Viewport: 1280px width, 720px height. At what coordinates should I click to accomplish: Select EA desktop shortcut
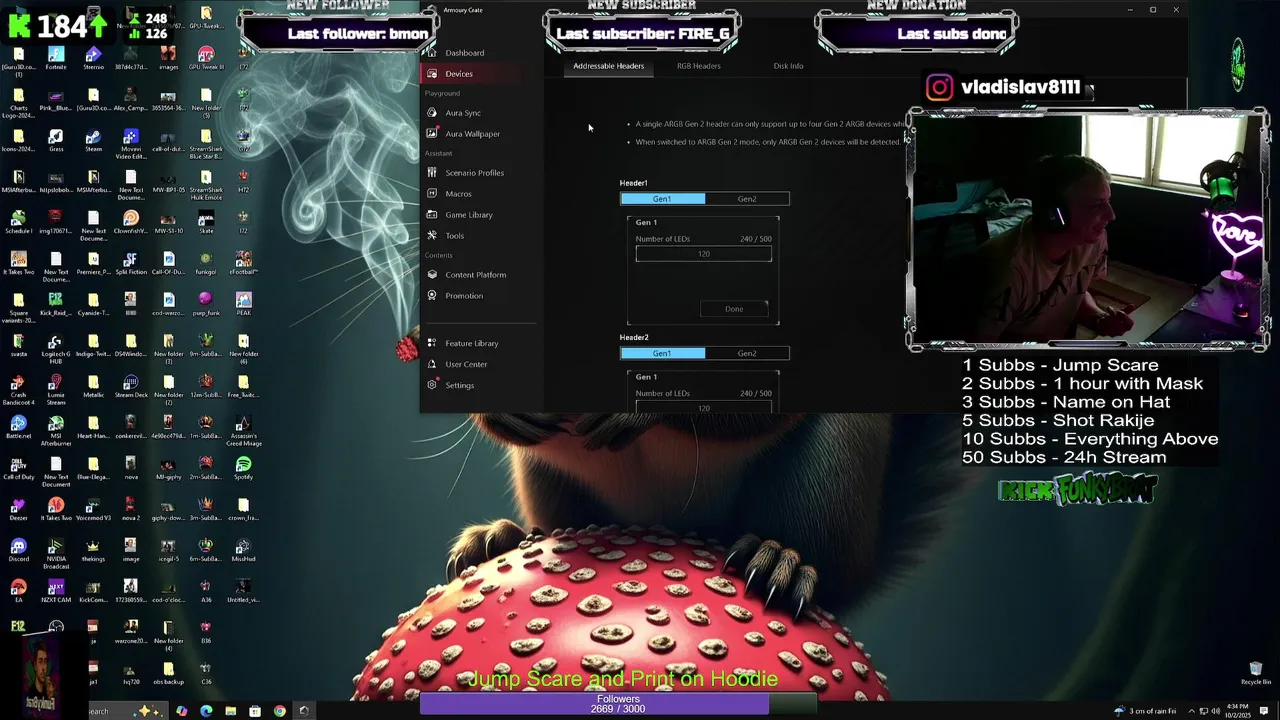(x=18, y=591)
